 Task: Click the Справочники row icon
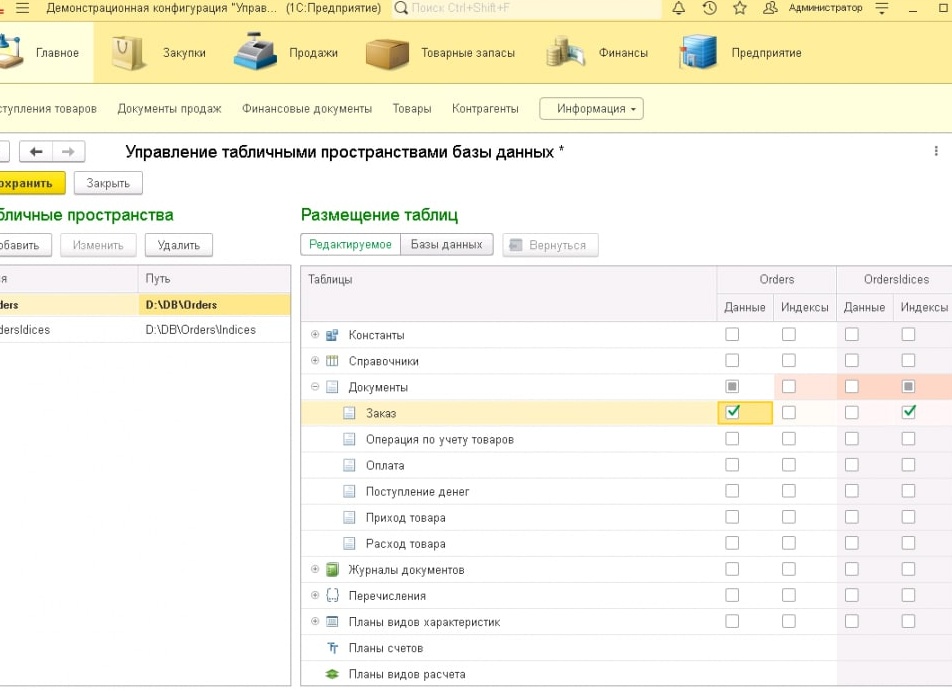pos(332,361)
